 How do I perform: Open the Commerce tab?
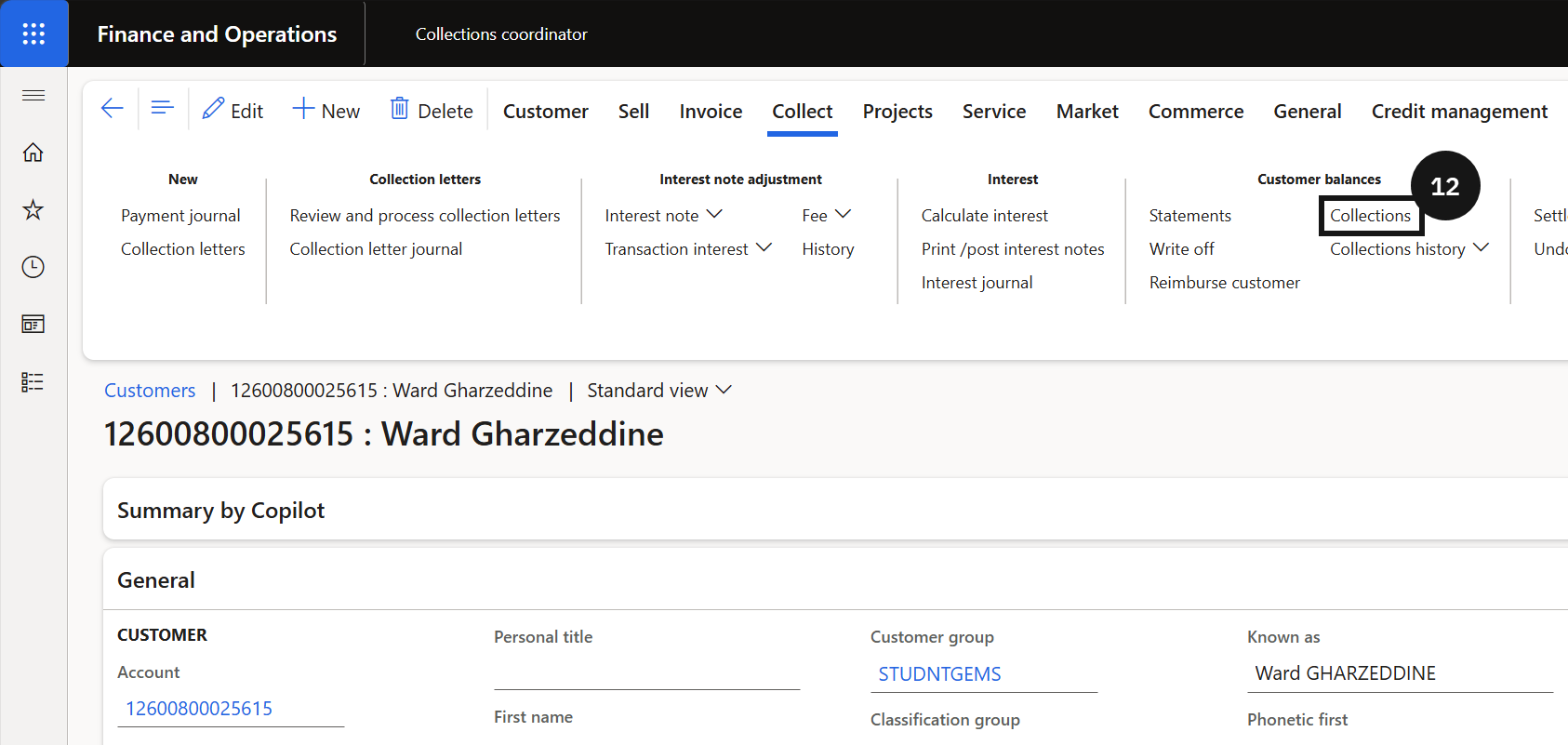[1196, 112]
